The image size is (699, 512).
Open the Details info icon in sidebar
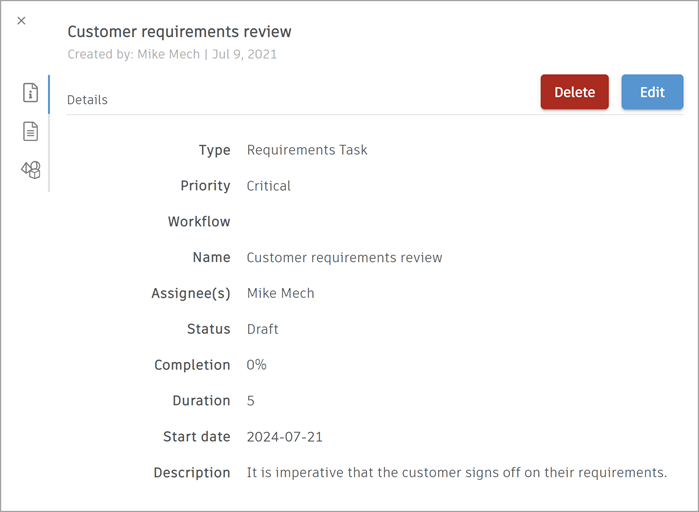tap(31, 93)
